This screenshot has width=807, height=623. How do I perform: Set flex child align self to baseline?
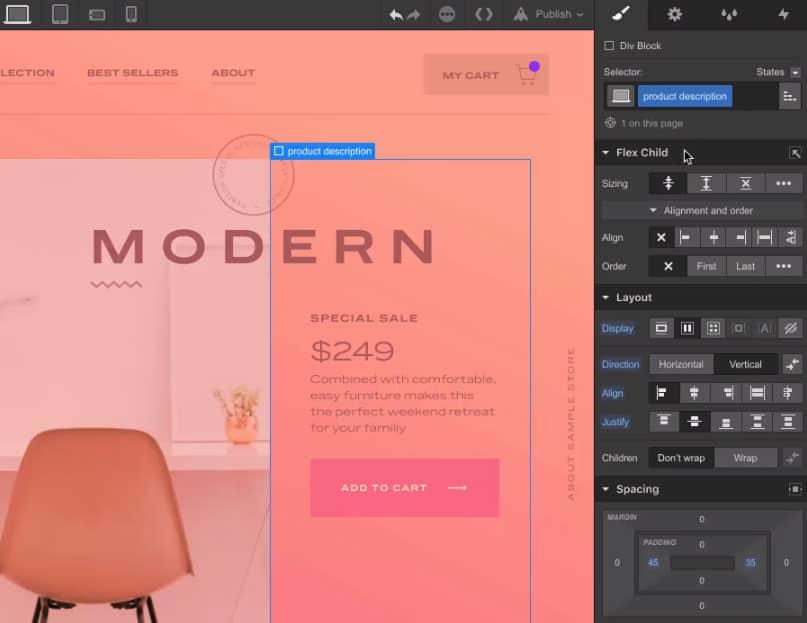tap(790, 237)
